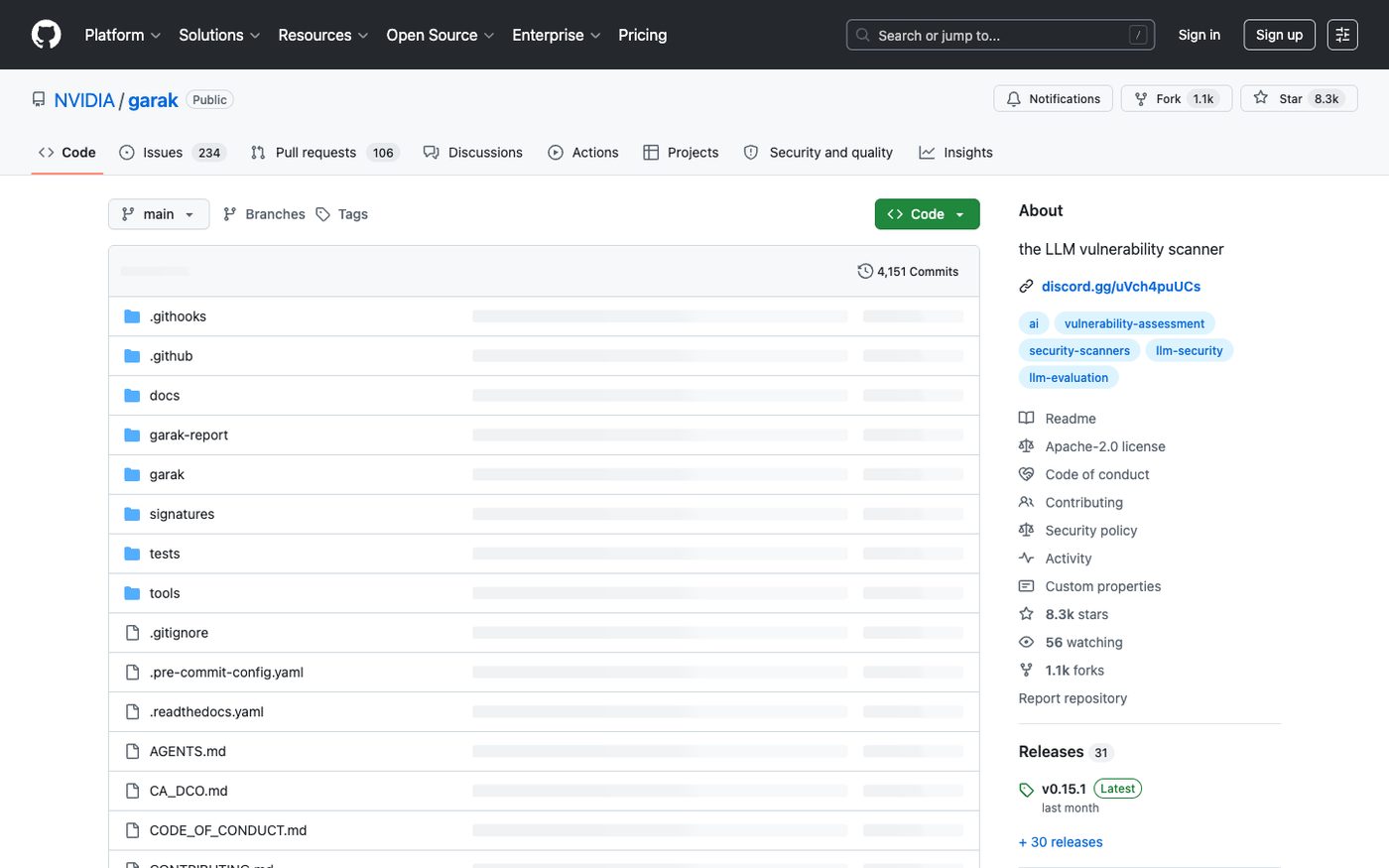Open the main branch selector dropdown
This screenshot has height=868, width=1389.
click(x=159, y=214)
